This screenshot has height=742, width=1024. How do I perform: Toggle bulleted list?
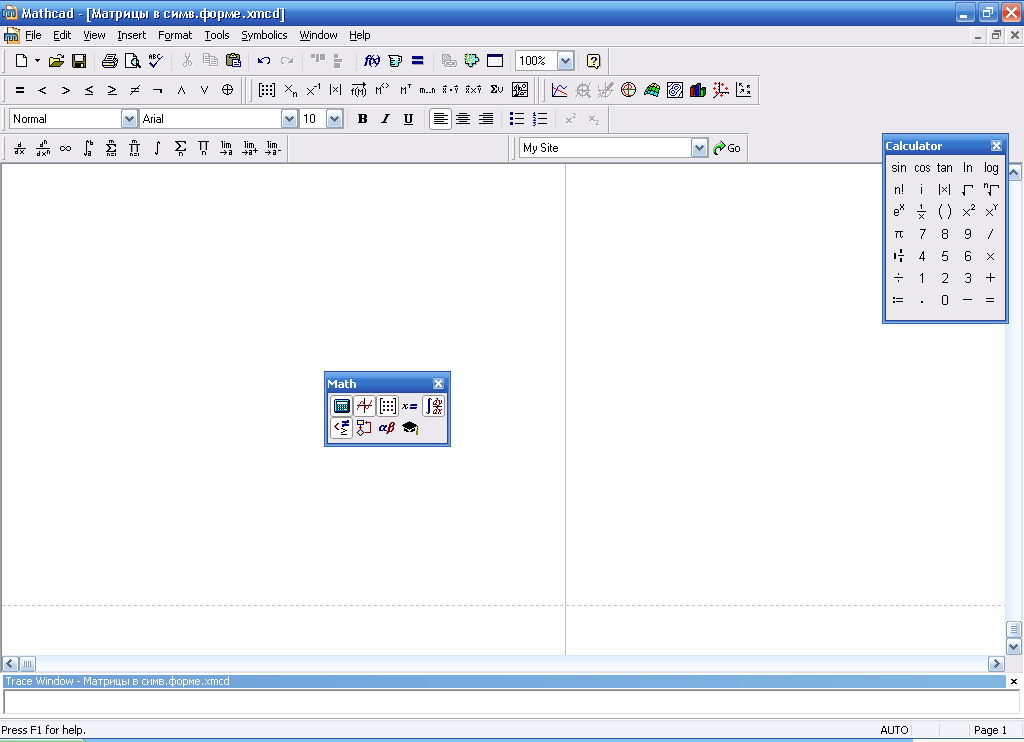click(517, 119)
